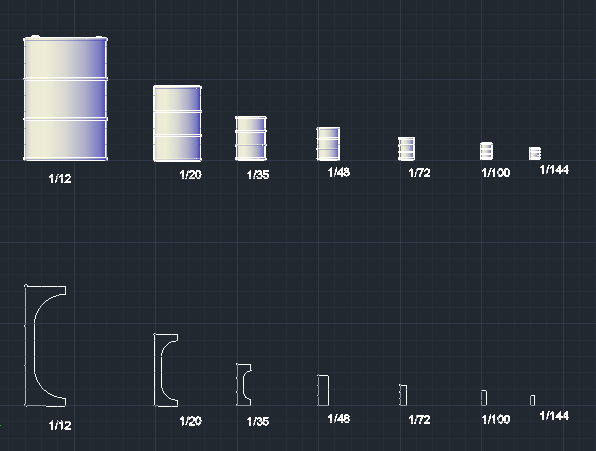Screen dimensions: 596x451
Task: Pick the 1/72 profile outline
Action: point(403,395)
